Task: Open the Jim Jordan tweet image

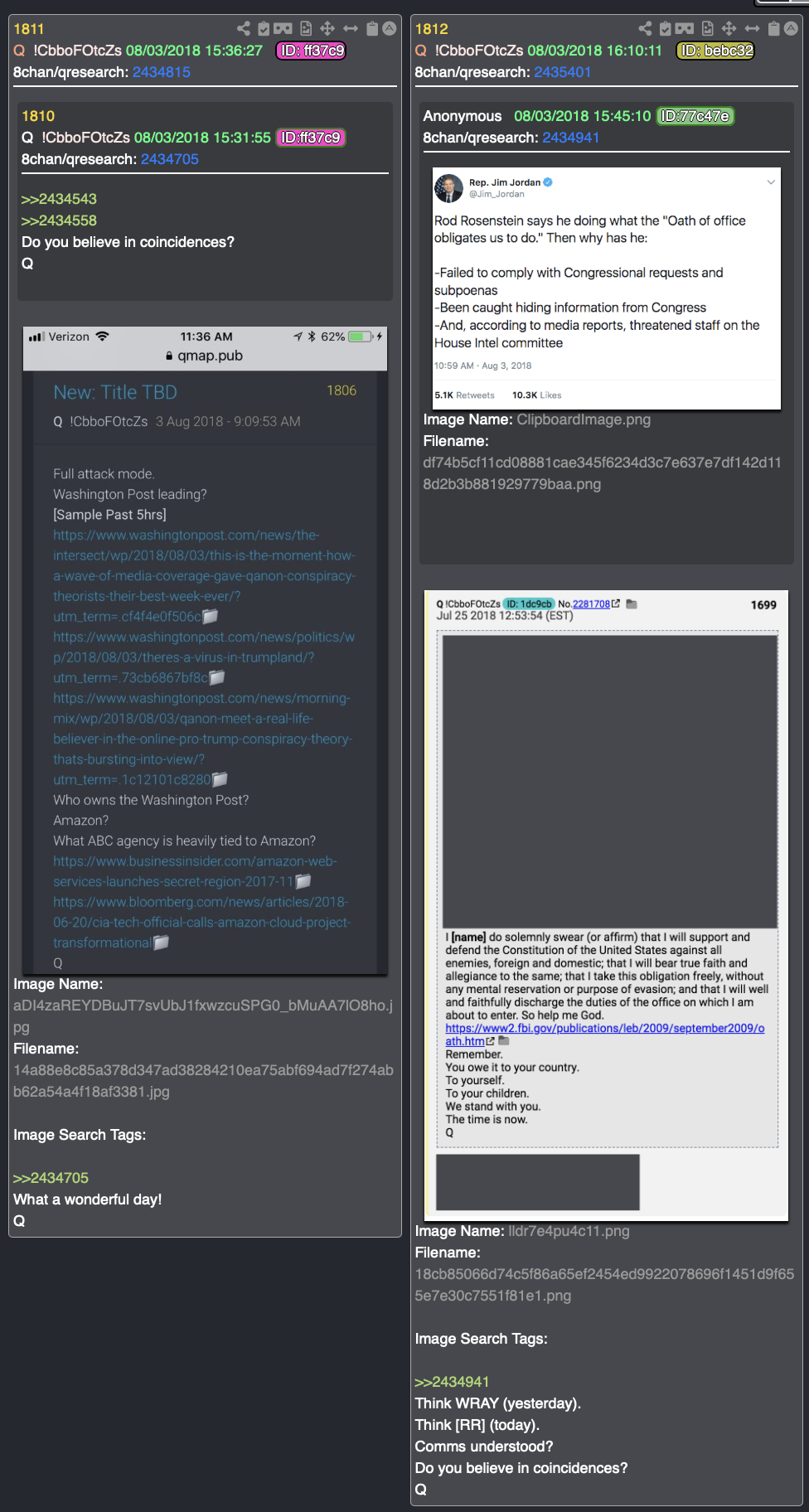Action: coord(607,288)
